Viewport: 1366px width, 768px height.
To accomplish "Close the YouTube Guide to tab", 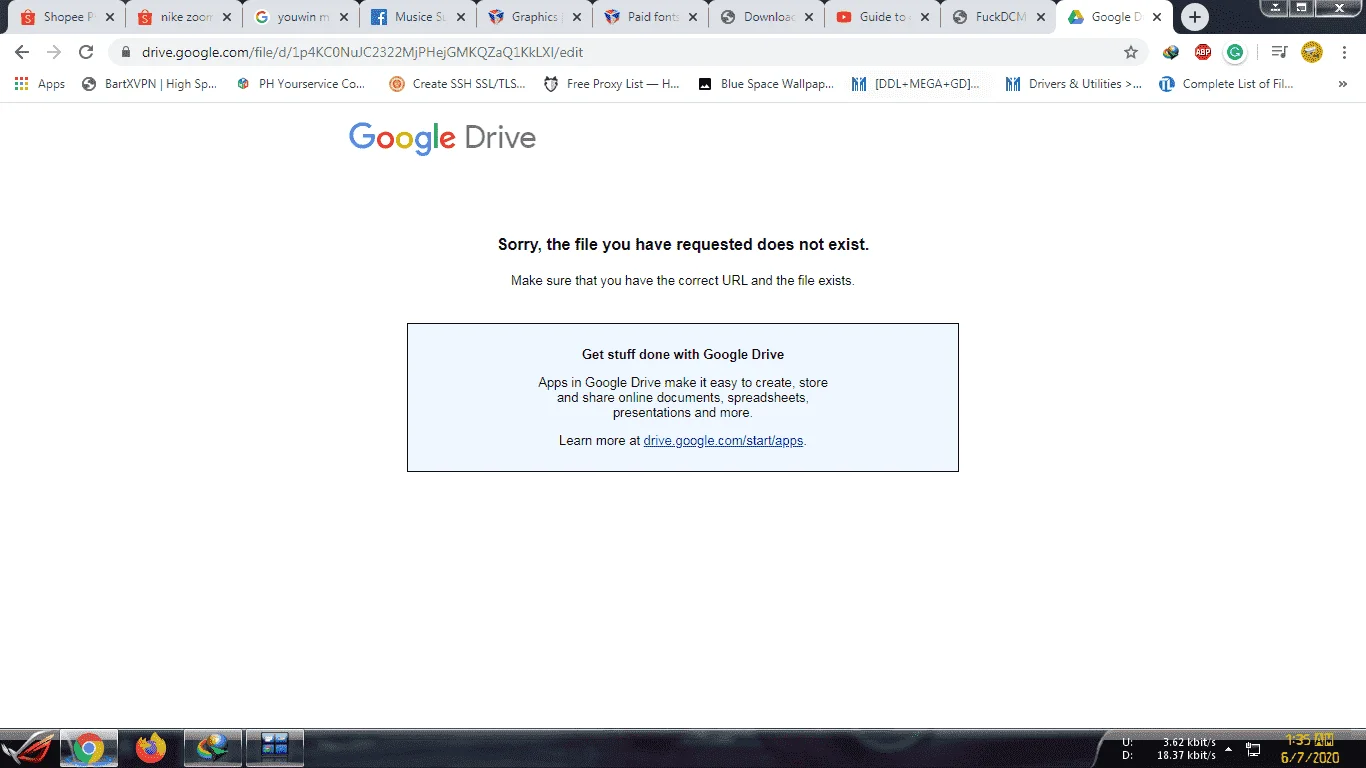I will coord(925,17).
